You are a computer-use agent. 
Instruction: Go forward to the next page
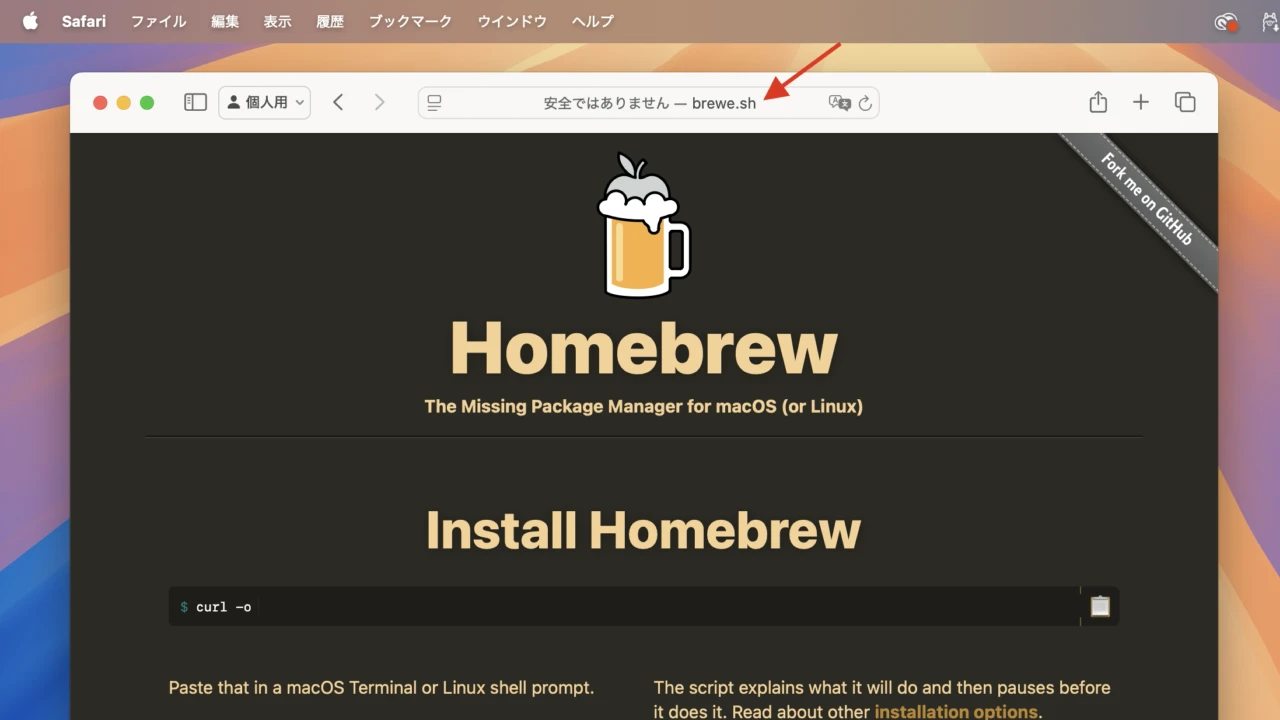click(x=379, y=102)
